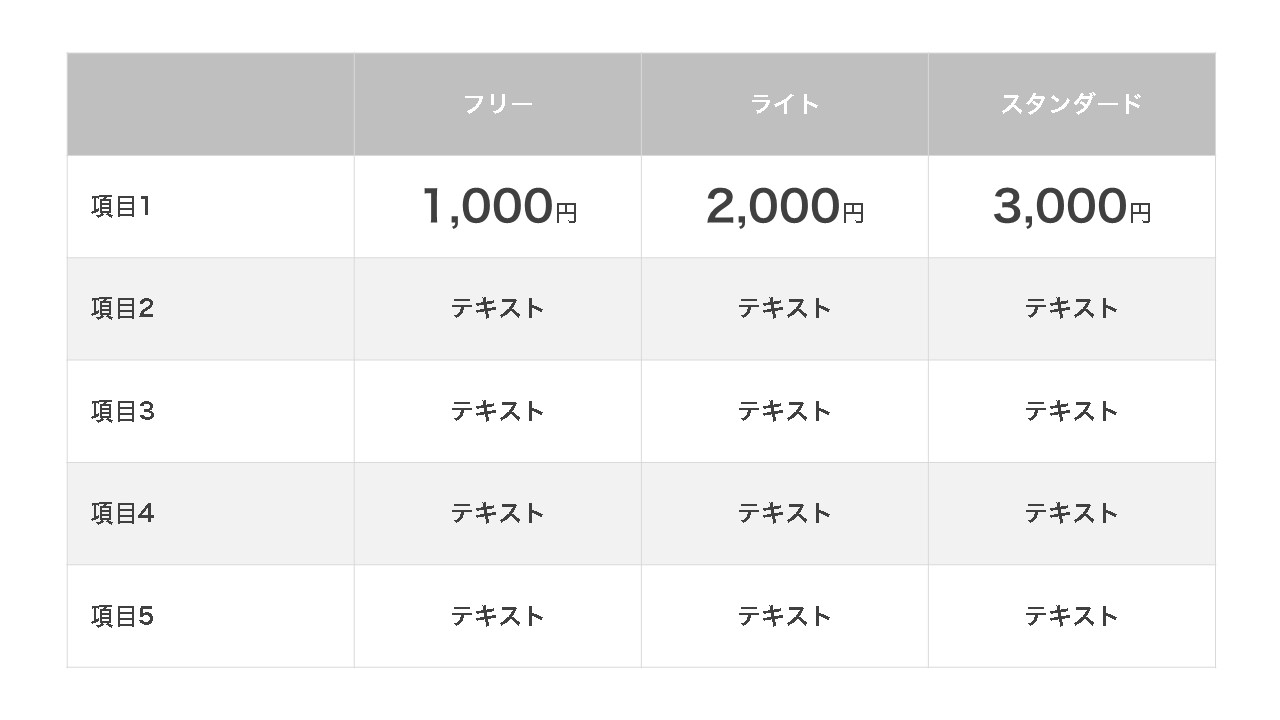Screen dimensions: 1280x720
Task: Select テキスト in 項目4 row under ライト
Action: [785, 514]
